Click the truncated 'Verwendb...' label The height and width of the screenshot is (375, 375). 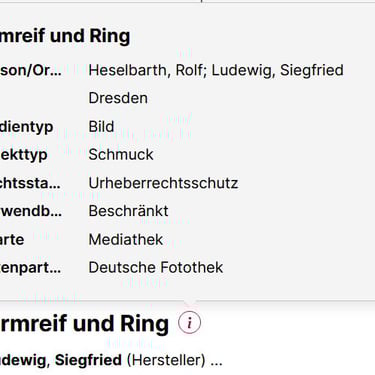pos(31,211)
